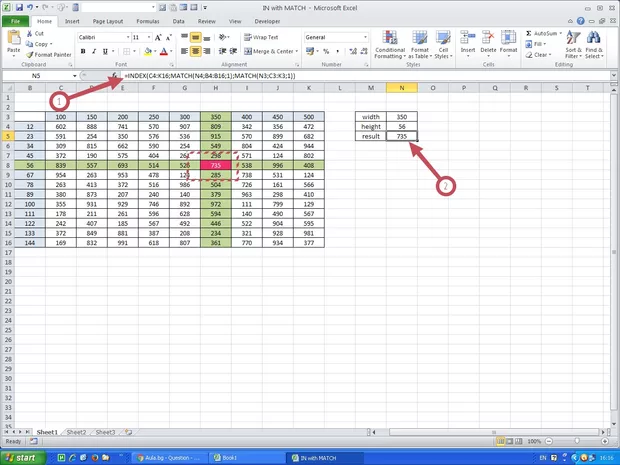Click the yellow Fill Color bucket
Viewport: 620px width, 465px height.
pos(148,51)
